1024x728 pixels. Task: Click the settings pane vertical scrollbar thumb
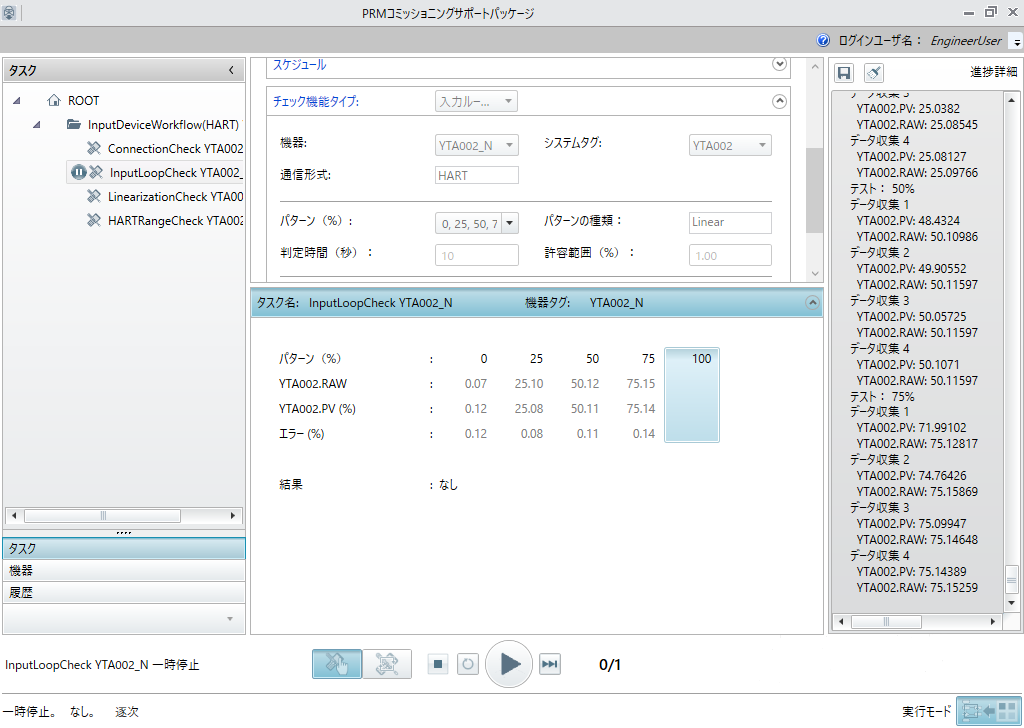814,191
